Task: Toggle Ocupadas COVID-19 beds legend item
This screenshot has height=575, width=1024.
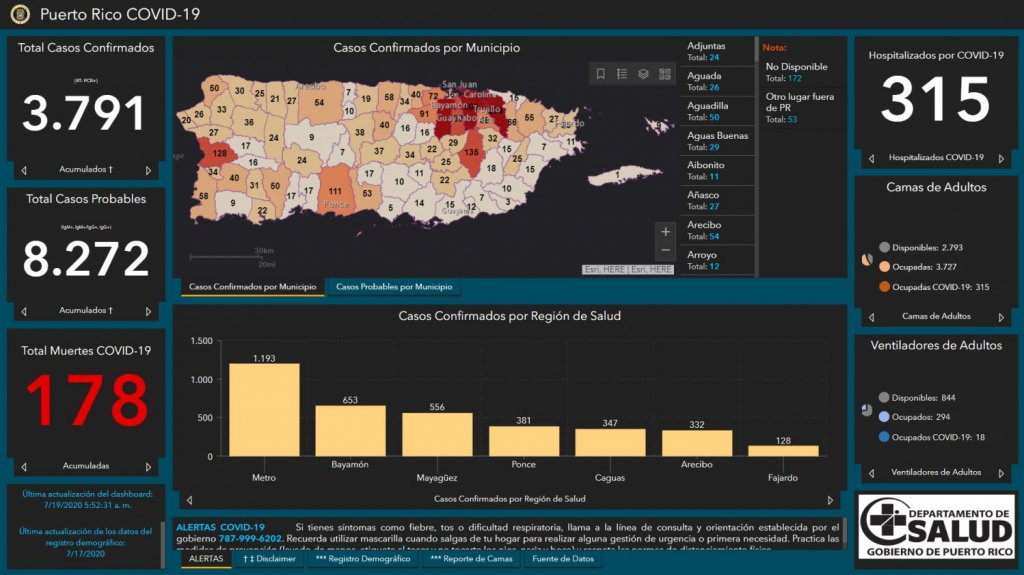Action: tap(884, 287)
